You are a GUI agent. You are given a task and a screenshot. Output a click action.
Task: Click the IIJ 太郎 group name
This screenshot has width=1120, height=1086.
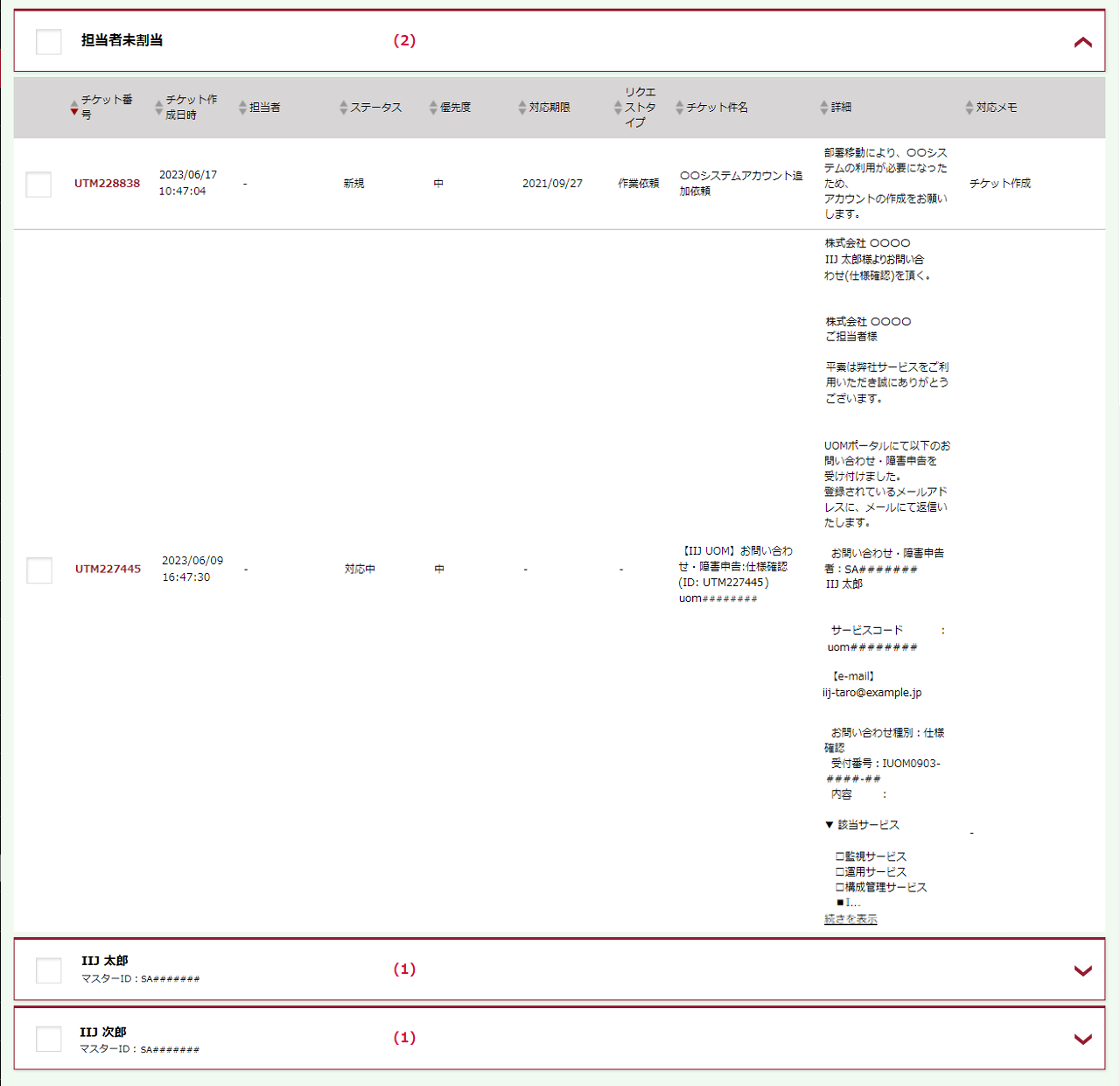click(x=105, y=961)
